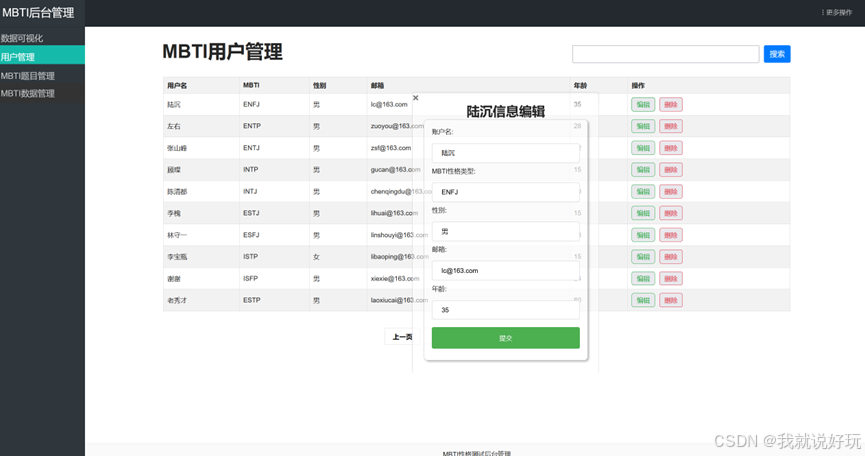Click the blue 搜索 button
The image size is (865, 456).
coord(777,54)
